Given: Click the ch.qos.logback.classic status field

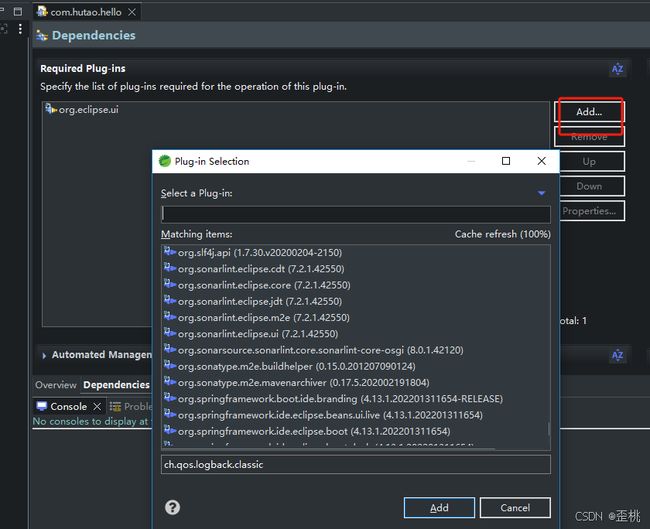Looking at the screenshot, I should [x=356, y=464].
